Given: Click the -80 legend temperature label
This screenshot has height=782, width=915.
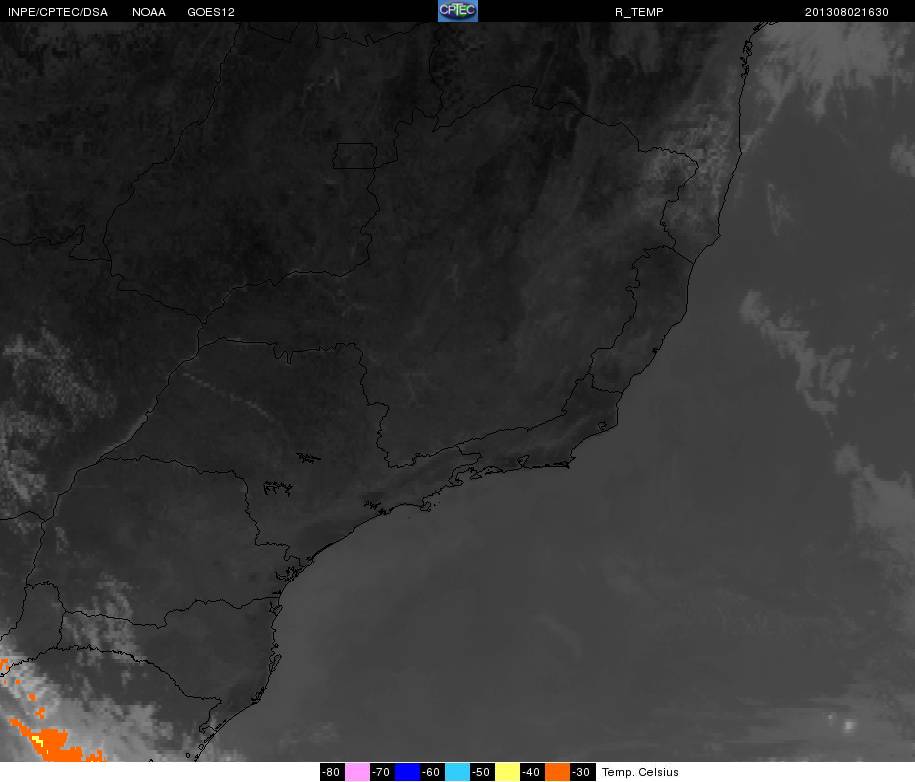Looking at the screenshot, I should pyautogui.click(x=331, y=772).
